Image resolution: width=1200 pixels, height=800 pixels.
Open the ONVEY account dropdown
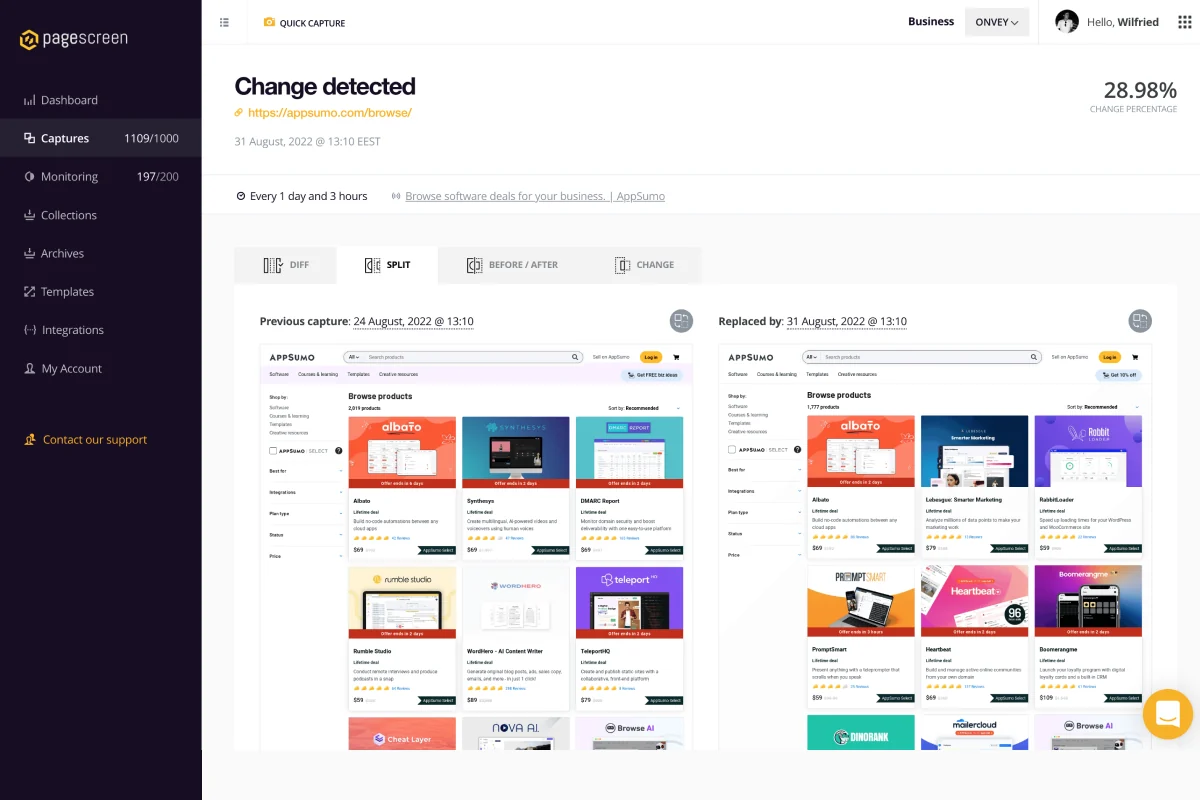pyautogui.click(x=997, y=22)
